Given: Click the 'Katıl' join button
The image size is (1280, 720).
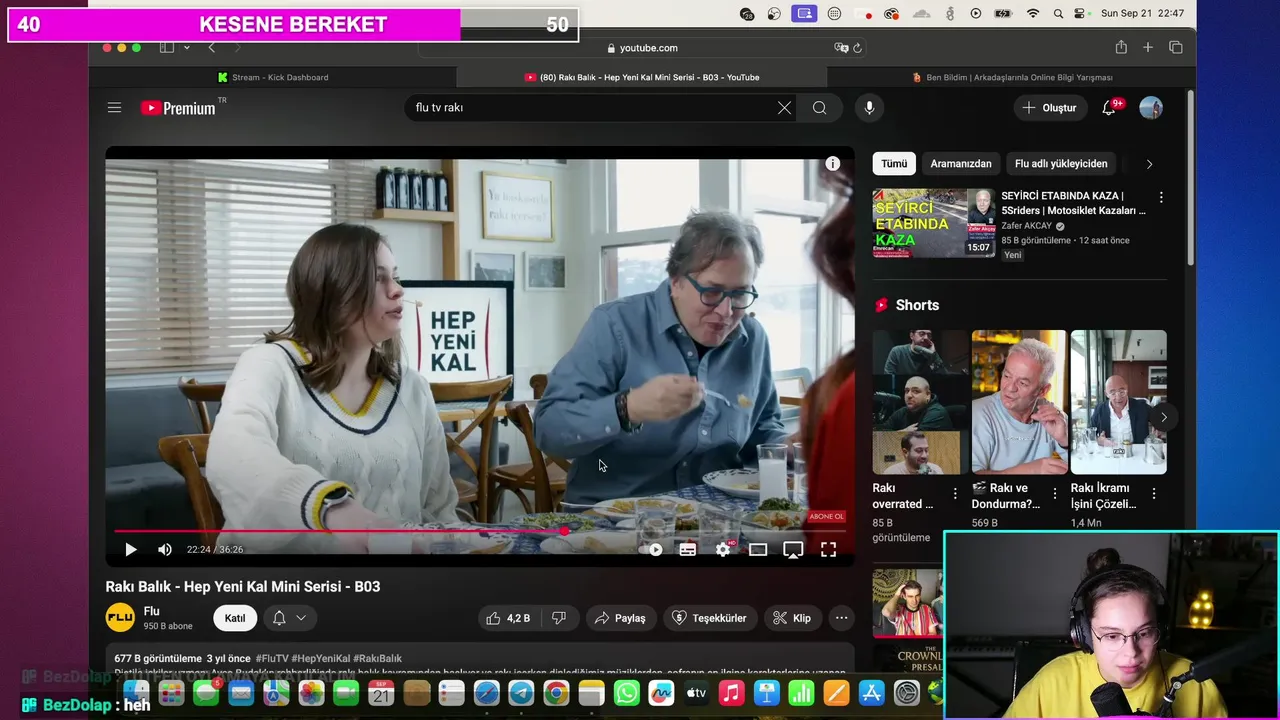Looking at the screenshot, I should (235, 618).
